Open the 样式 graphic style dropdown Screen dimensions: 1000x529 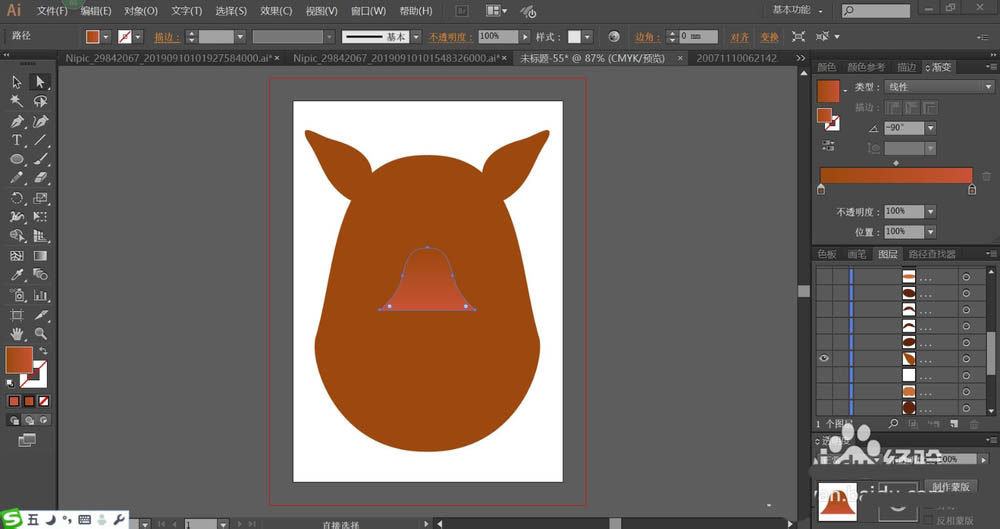pyautogui.click(x=587, y=36)
